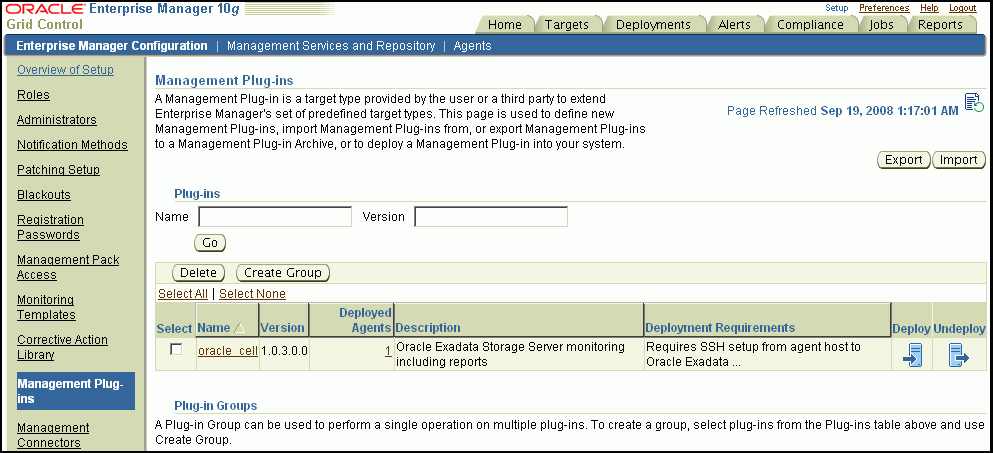Open Administrators in the sidebar
The height and width of the screenshot is (453, 993).
[56, 120]
